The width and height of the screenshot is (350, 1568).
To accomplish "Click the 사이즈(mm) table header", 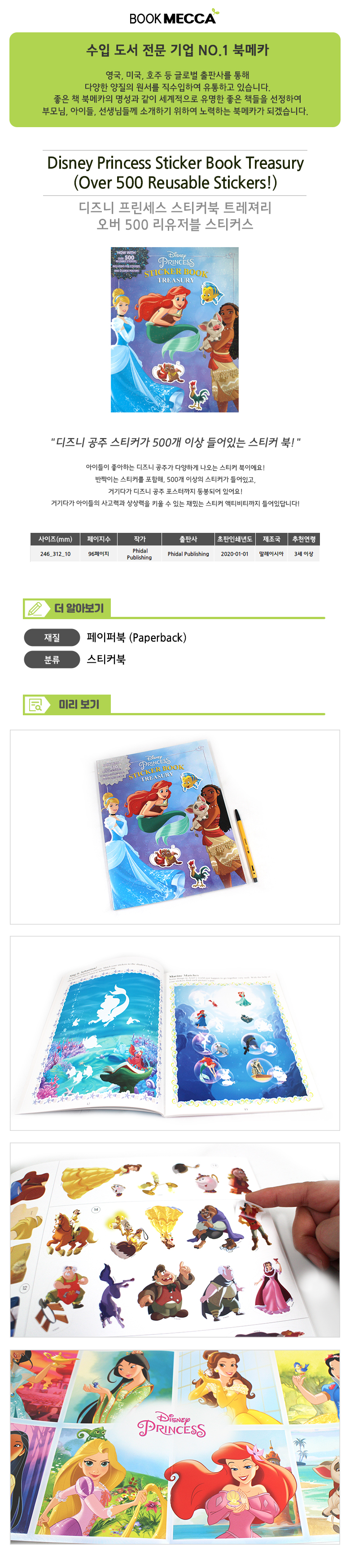I will [x=55, y=539].
